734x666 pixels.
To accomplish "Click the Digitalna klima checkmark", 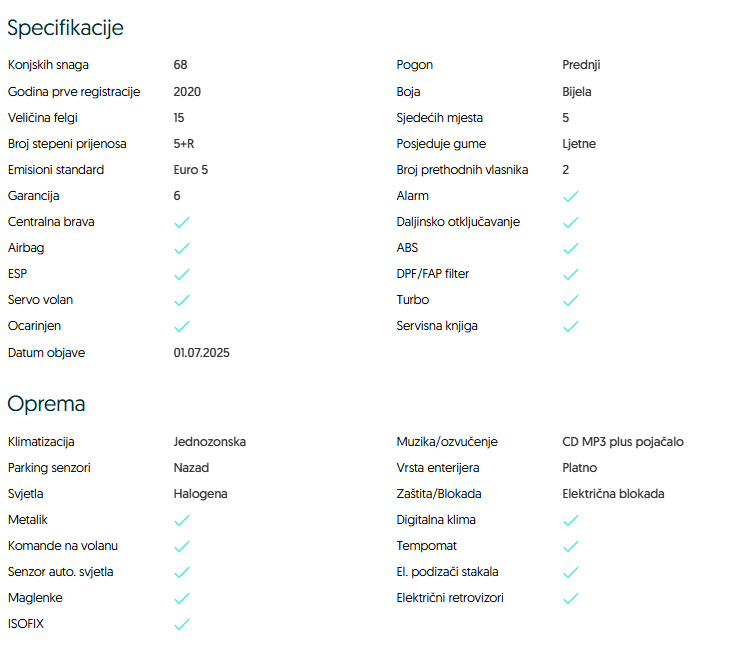I will [x=570, y=520].
